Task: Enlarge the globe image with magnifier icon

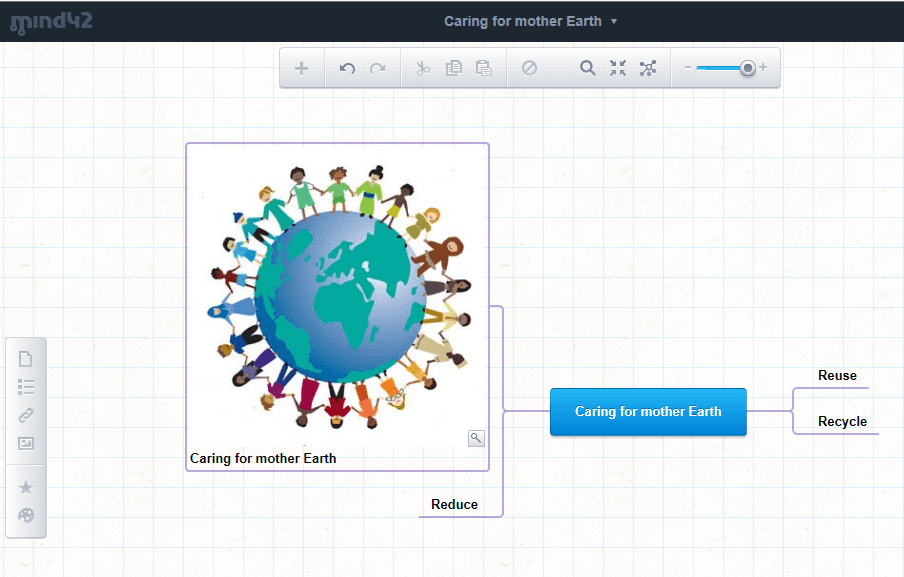Action: tap(476, 438)
